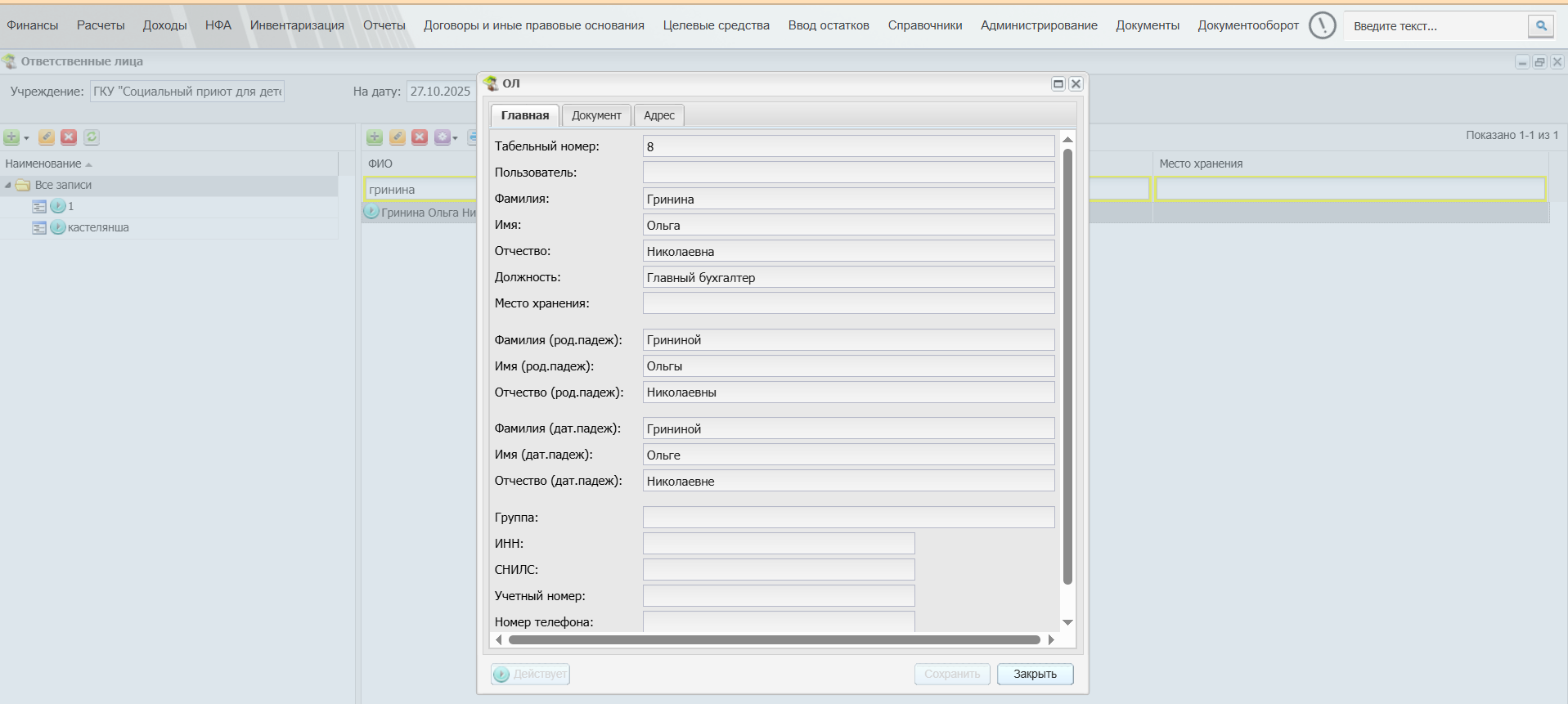Image resolution: width=1568 pixels, height=704 pixels.
Task: Click the orange edit icon above the ФИО column
Action: tap(398, 137)
